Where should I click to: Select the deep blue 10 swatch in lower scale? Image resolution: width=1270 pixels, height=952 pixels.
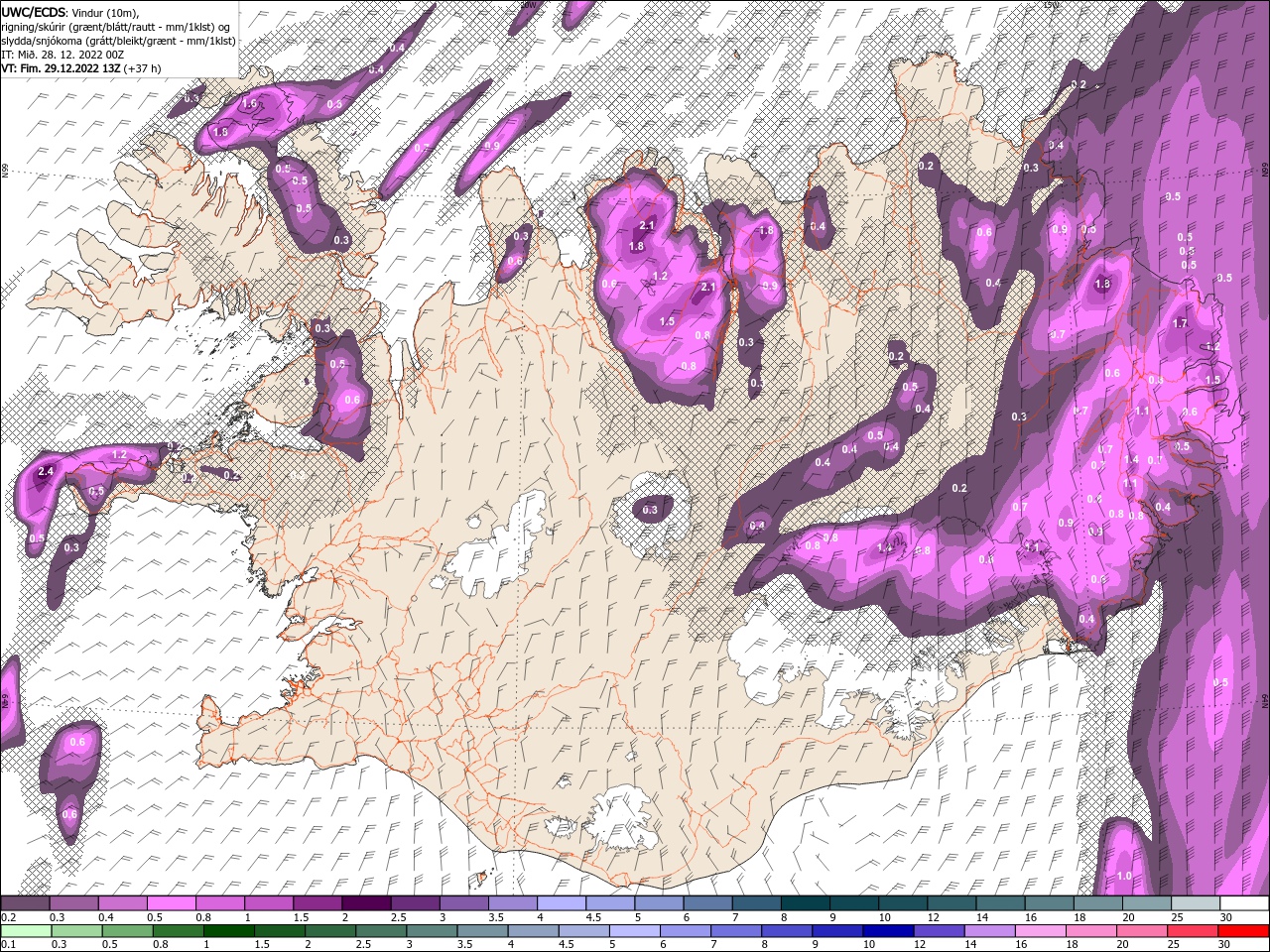[888, 931]
